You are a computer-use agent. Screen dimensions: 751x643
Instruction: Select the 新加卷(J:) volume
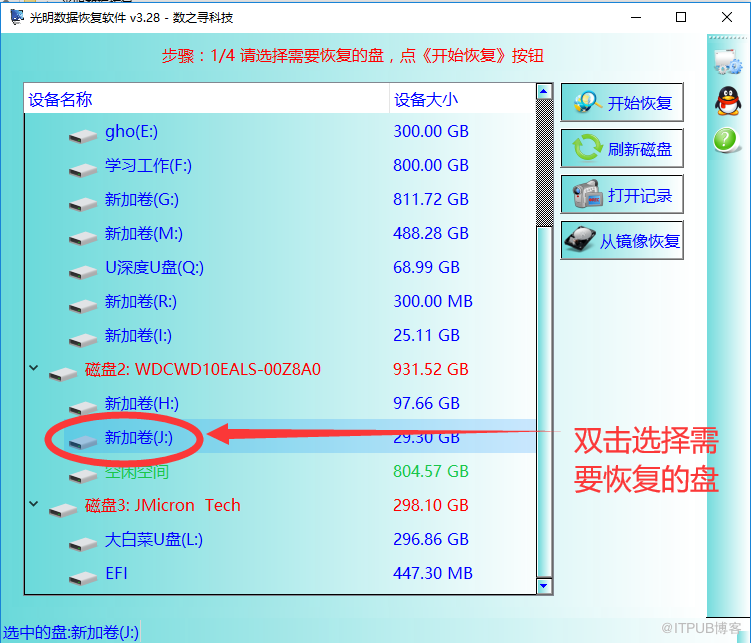(280, 437)
